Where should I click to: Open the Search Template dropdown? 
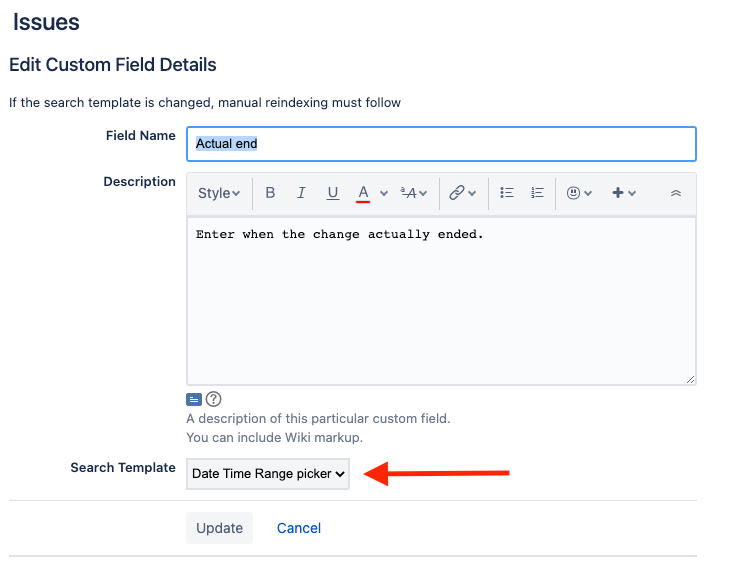(268, 474)
